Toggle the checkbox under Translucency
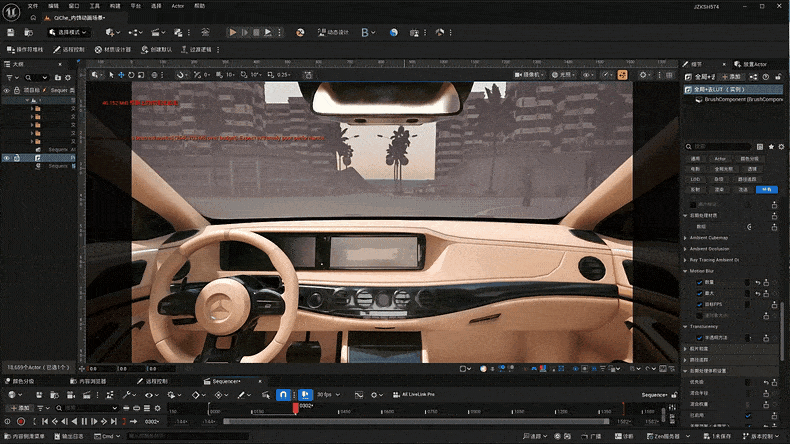This screenshot has width=790, height=444. click(x=699, y=338)
